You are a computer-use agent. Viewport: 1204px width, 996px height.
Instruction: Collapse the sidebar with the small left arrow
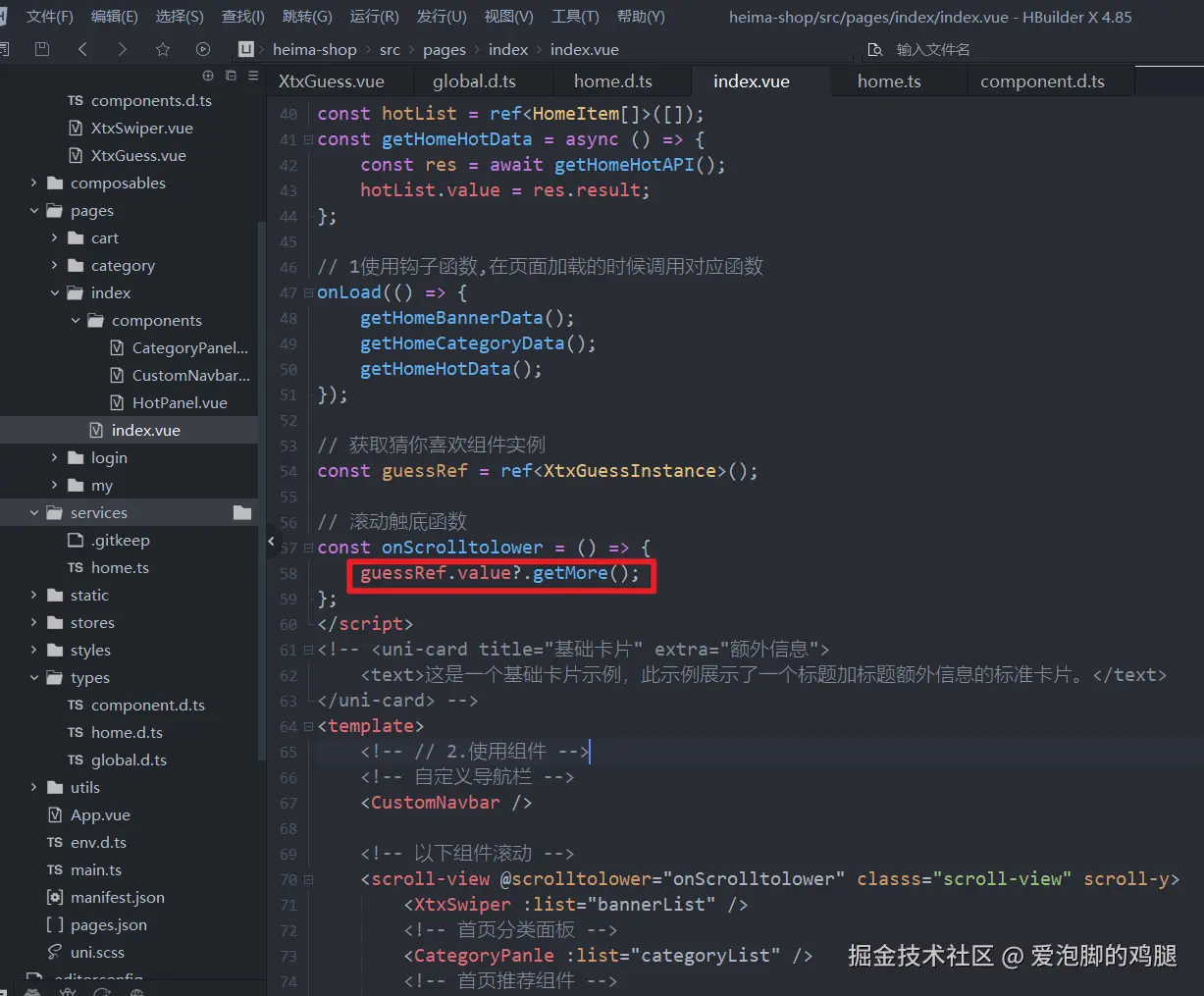pyautogui.click(x=272, y=541)
